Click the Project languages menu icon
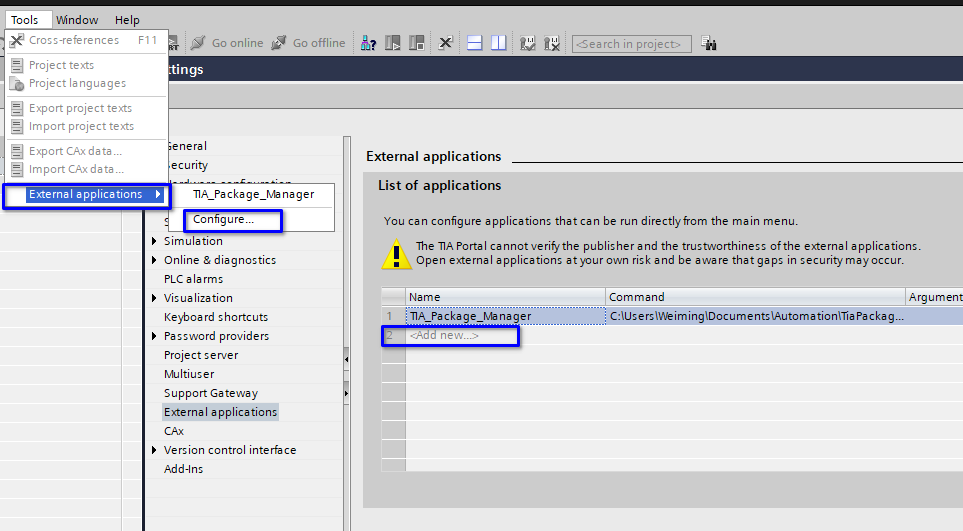Viewport: 963px width, 531px height. [17, 83]
